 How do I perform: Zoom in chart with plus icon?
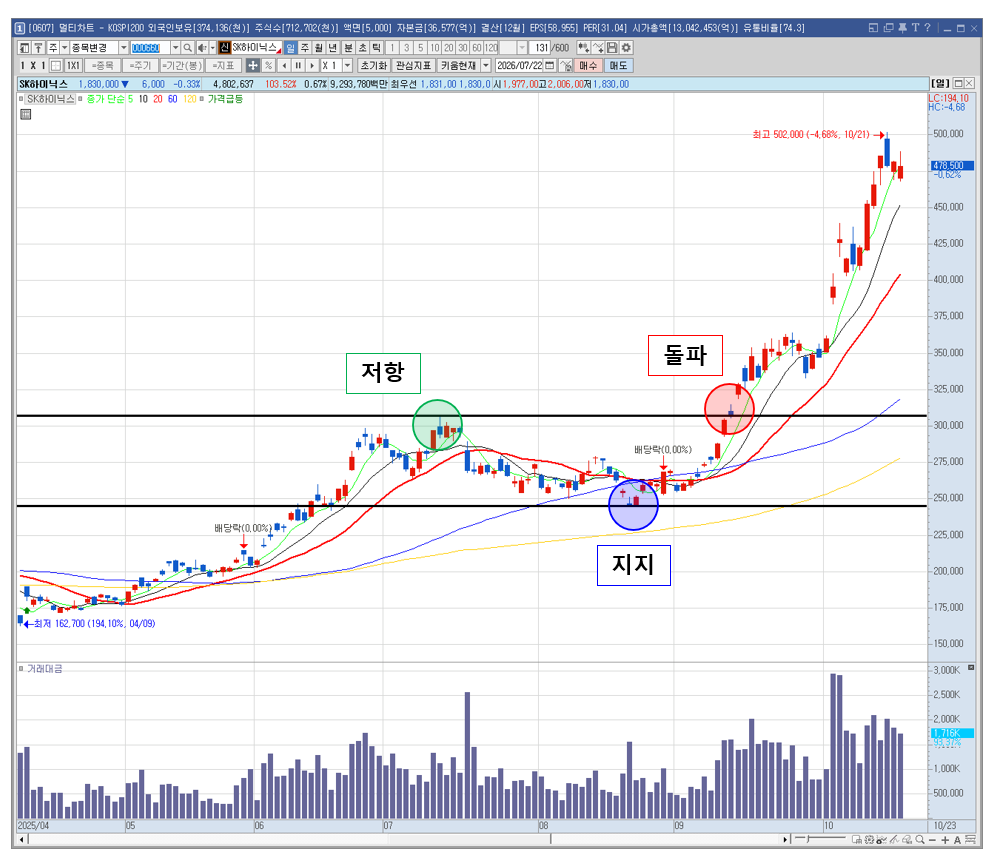tap(945, 840)
